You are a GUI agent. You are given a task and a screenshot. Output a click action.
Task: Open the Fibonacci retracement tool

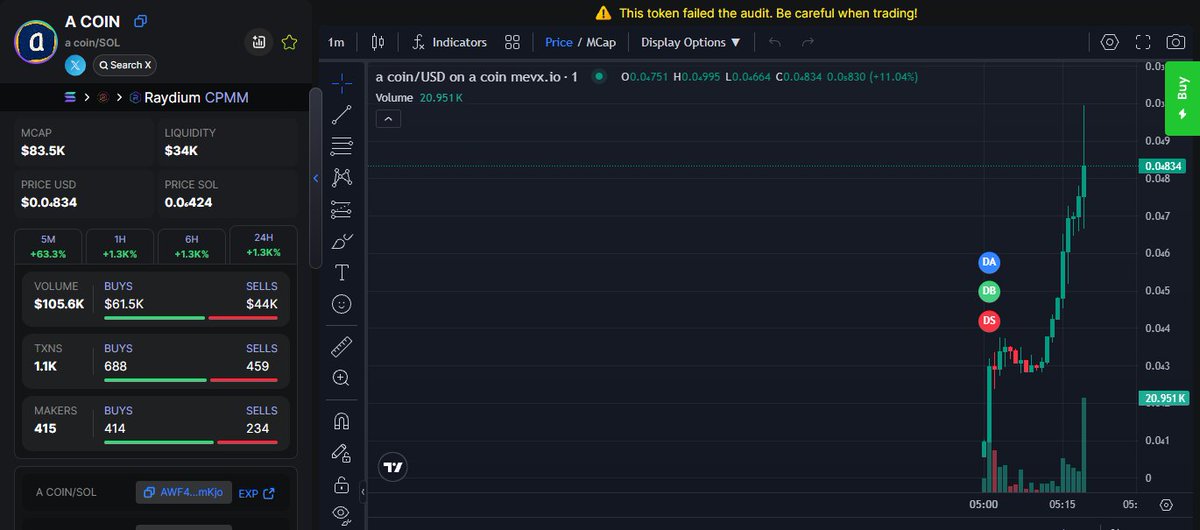[341, 145]
